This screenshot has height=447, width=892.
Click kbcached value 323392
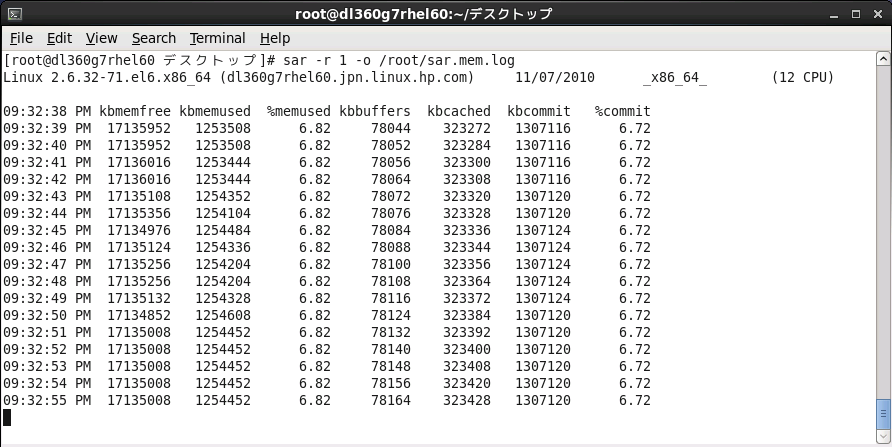pos(467,332)
